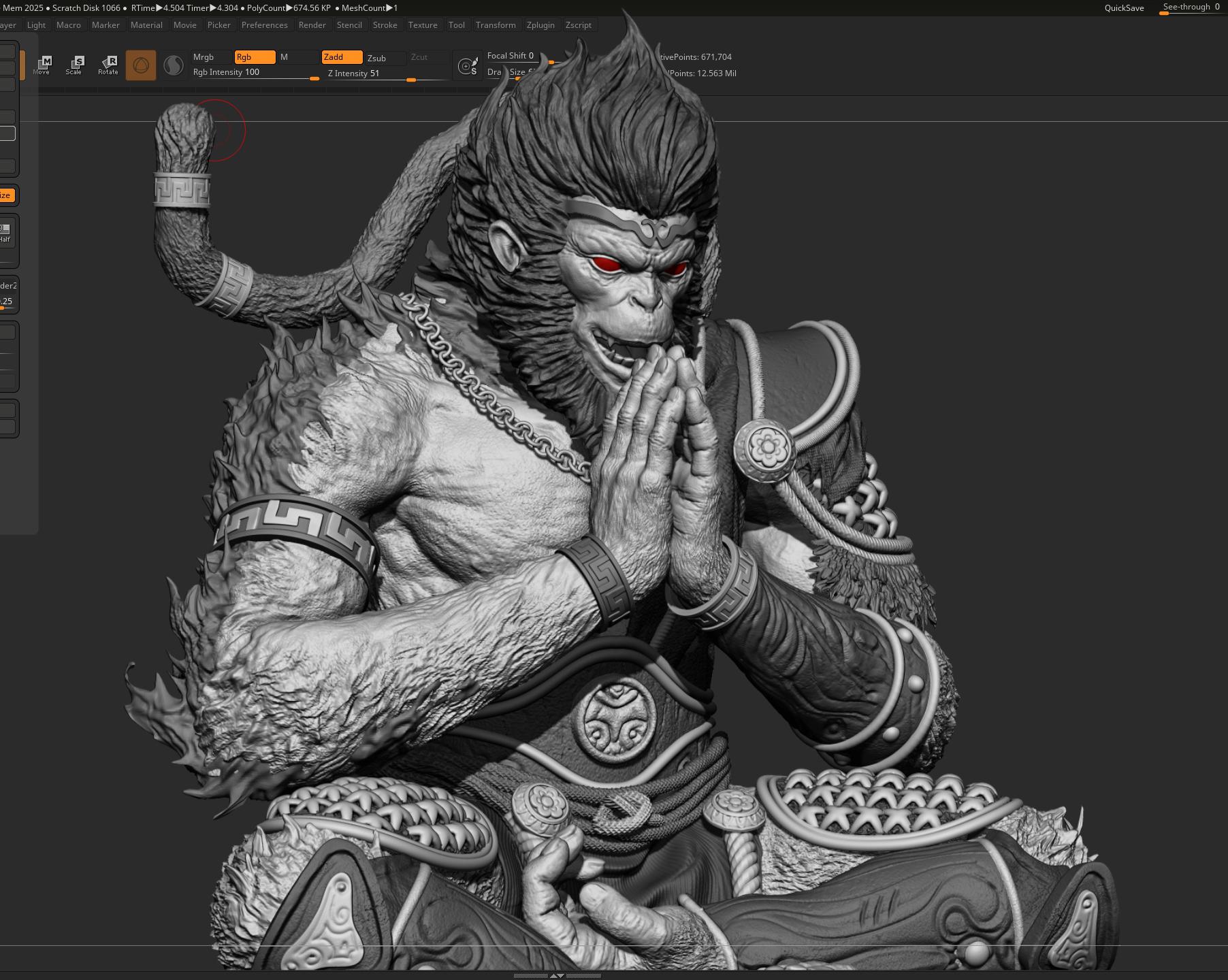This screenshot has height=980, width=1228.
Task: Expand the bottom tray divider arrows
Action: (557, 975)
